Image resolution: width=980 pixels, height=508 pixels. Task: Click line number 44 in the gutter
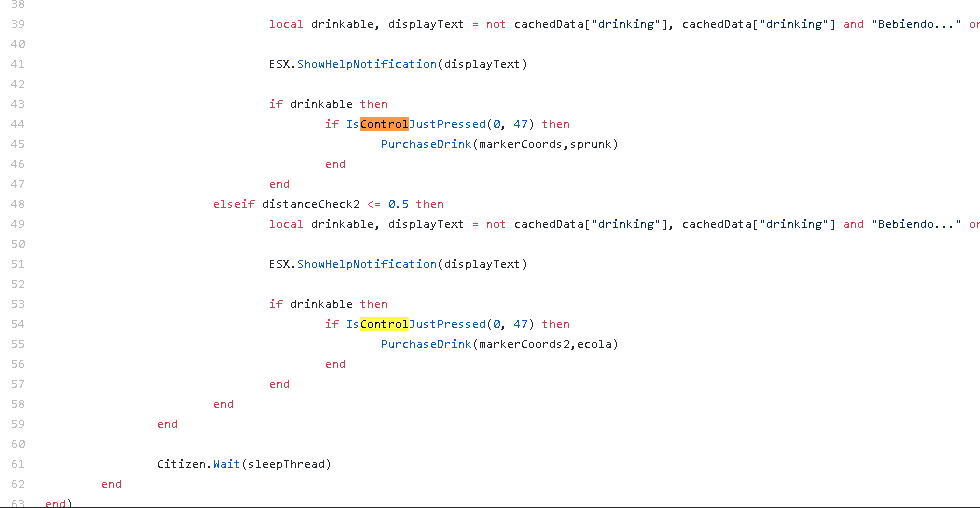(18, 124)
